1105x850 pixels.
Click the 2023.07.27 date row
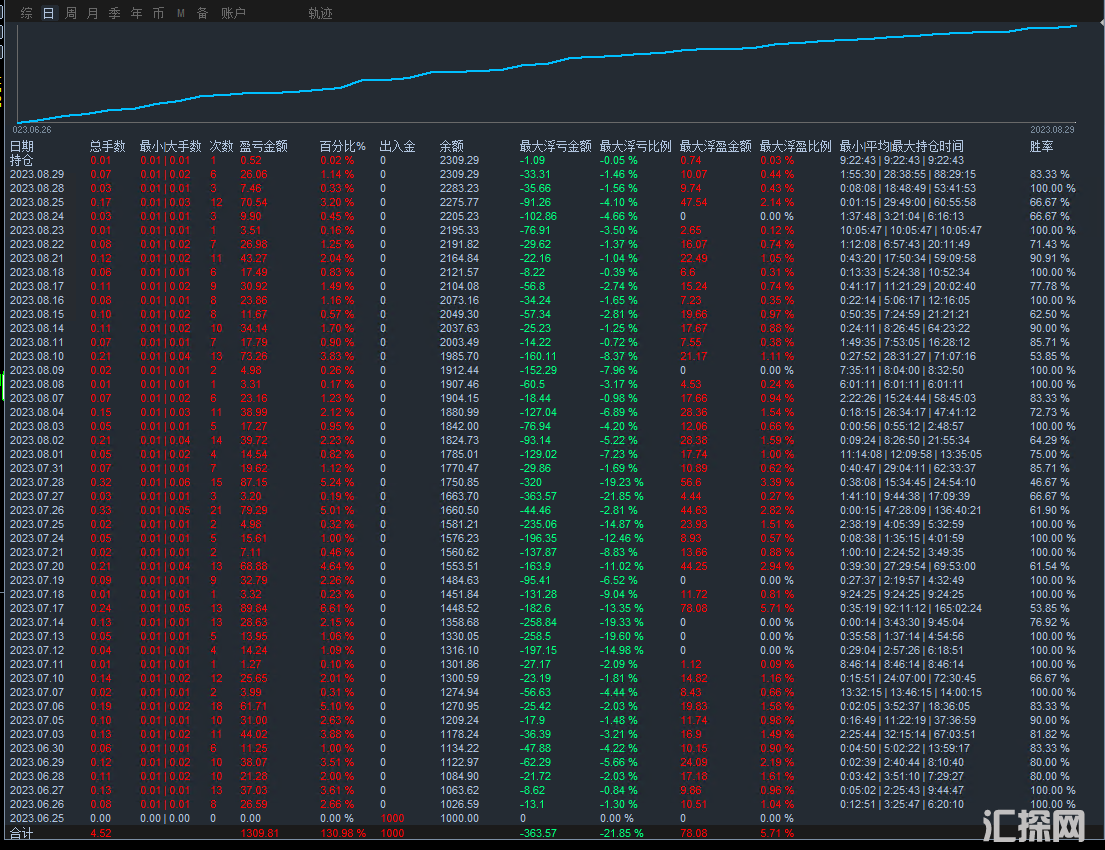tap(36, 496)
